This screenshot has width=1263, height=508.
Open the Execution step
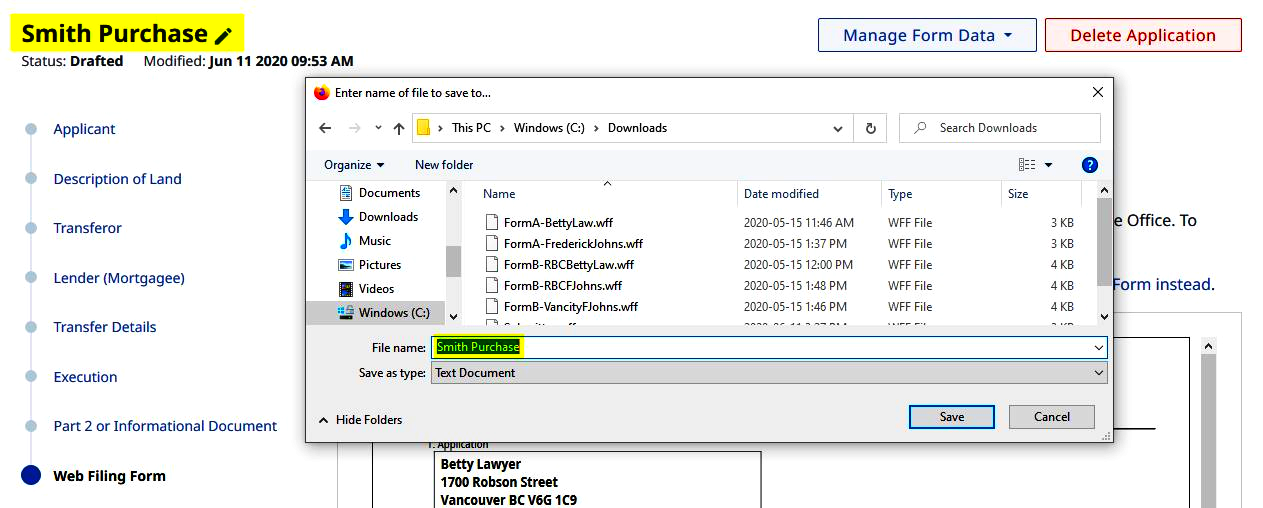coord(85,377)
